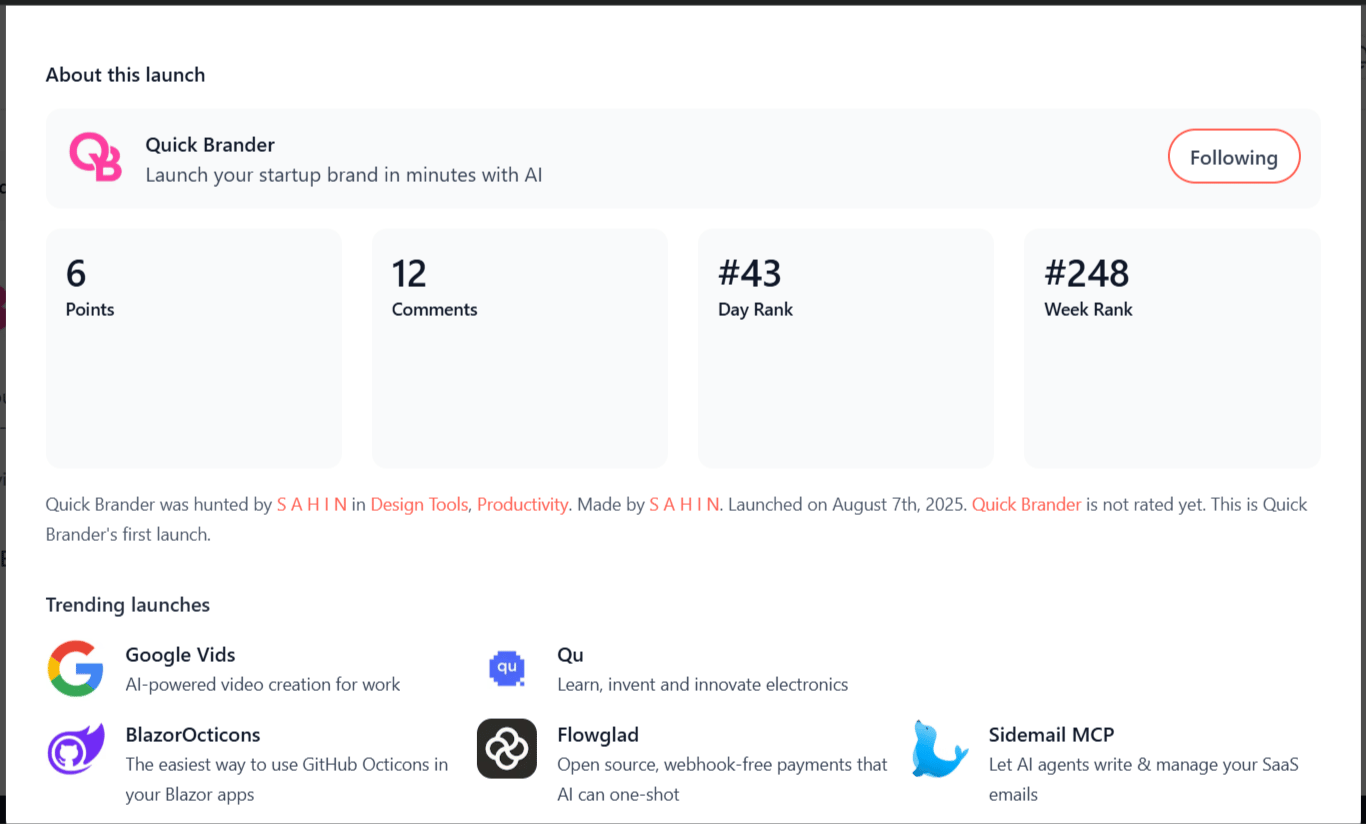Select the #248 Week Rank card

coord(1172,348)
